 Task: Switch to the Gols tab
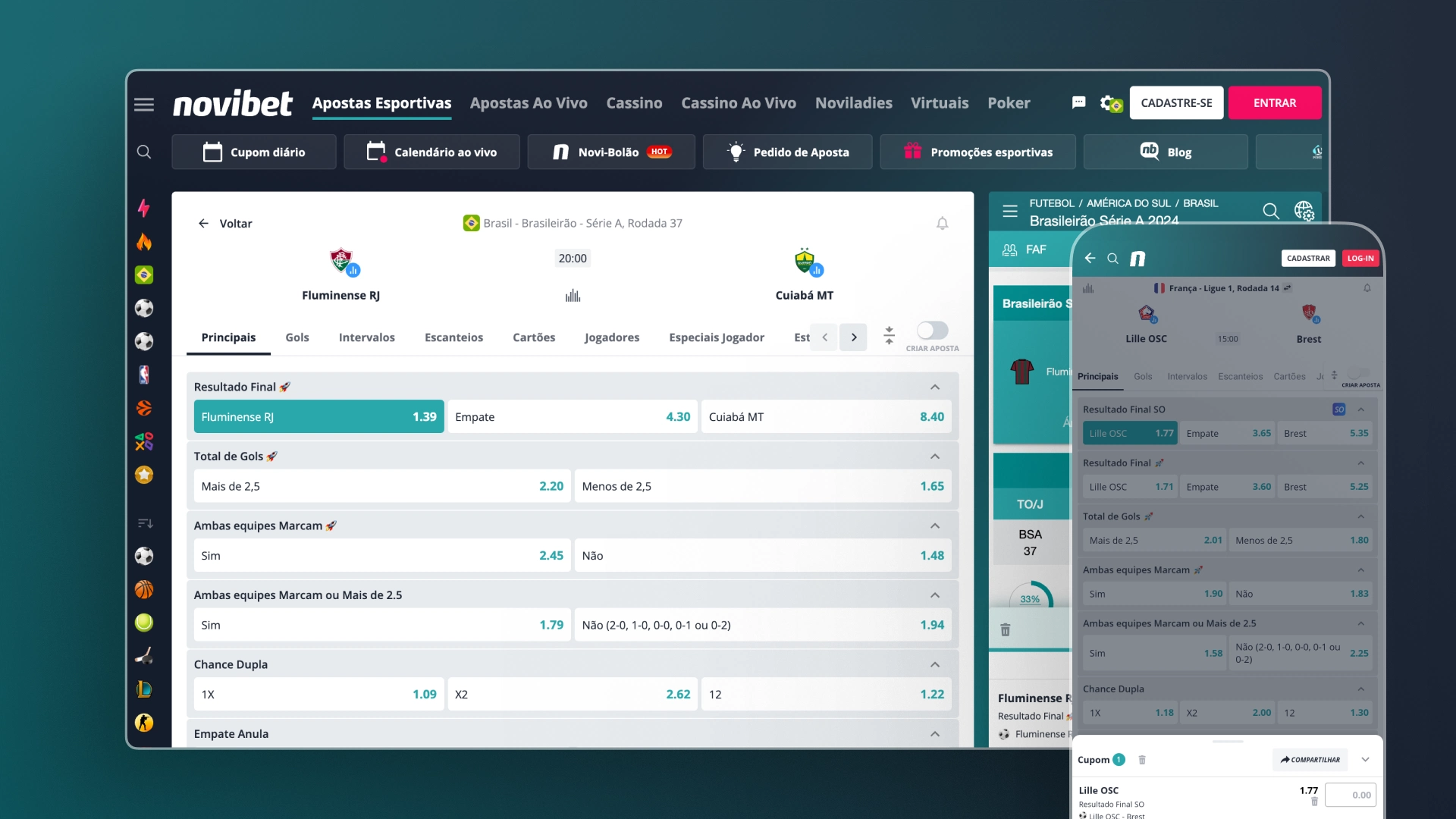pos(297,337)
